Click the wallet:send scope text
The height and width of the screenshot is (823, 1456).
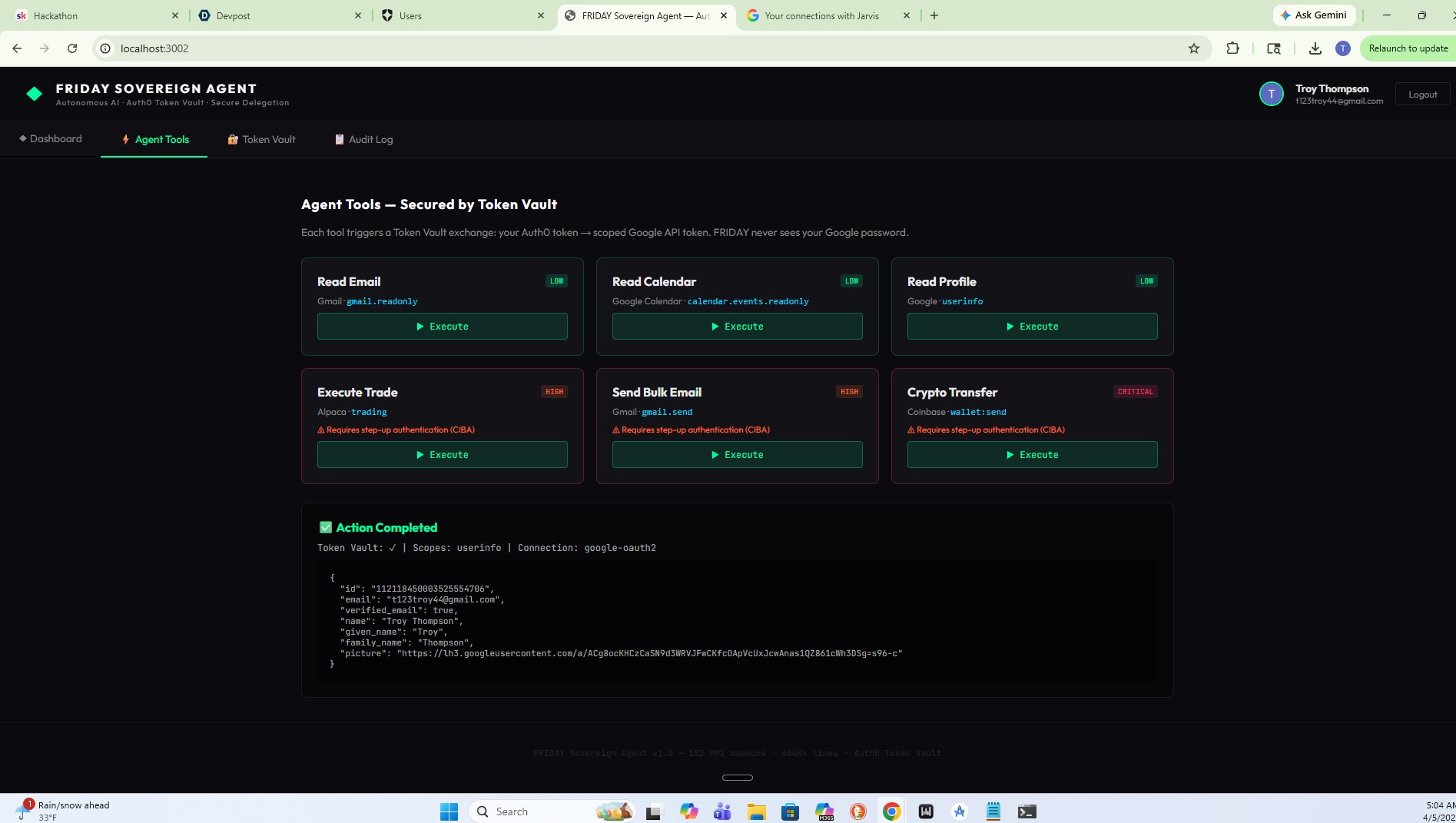point(978,412)
